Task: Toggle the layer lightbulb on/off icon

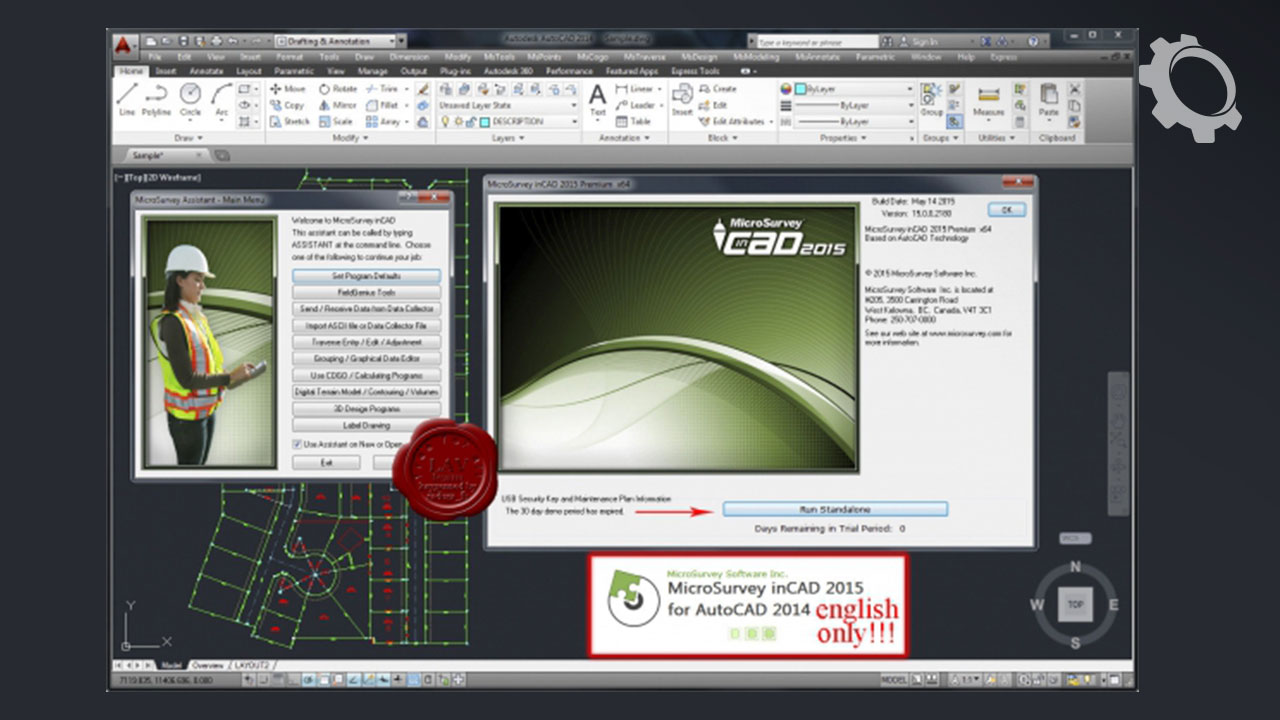Action: pos(445,121)
